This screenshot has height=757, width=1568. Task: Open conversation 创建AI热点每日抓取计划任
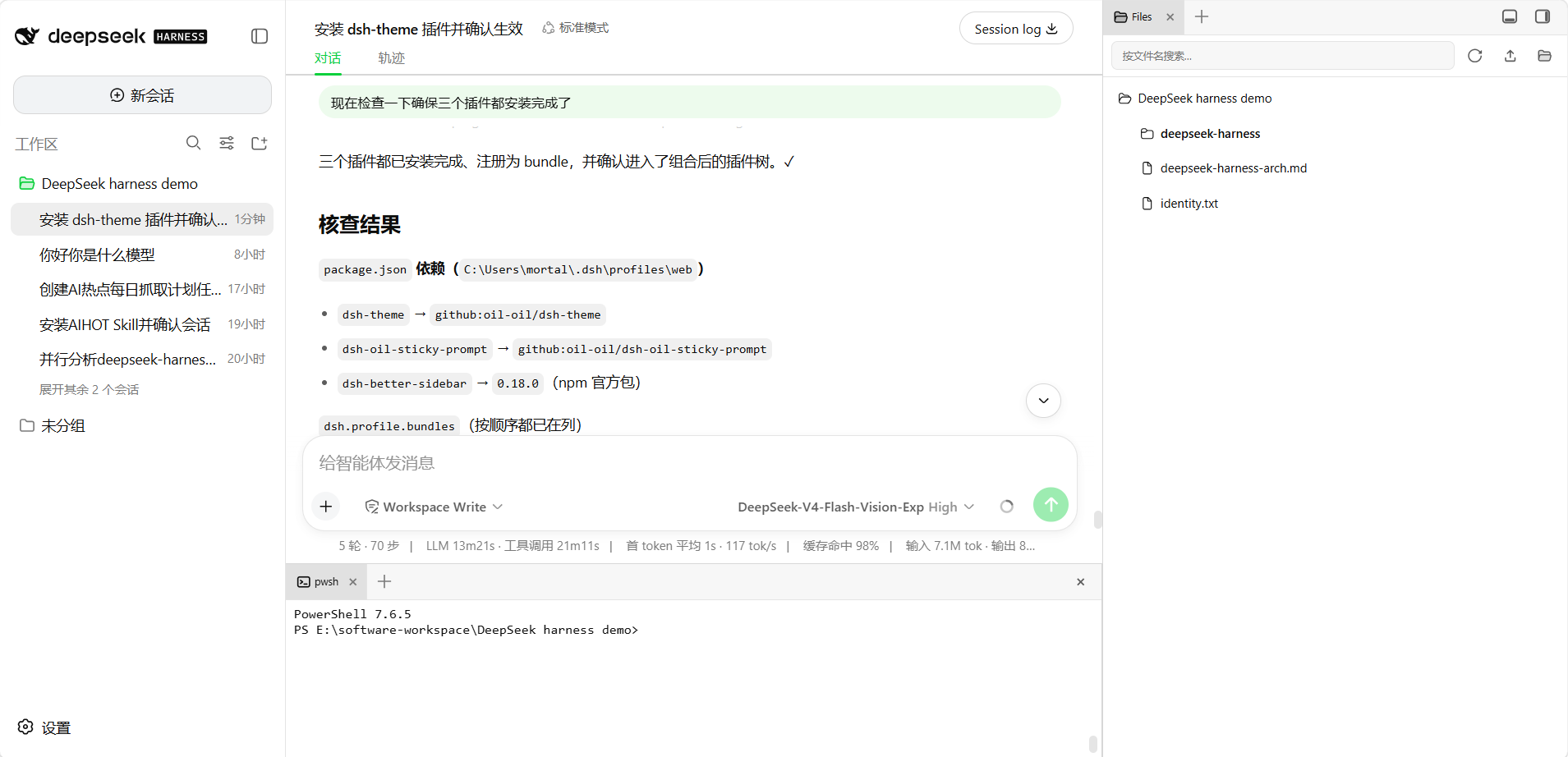point(142,289)
